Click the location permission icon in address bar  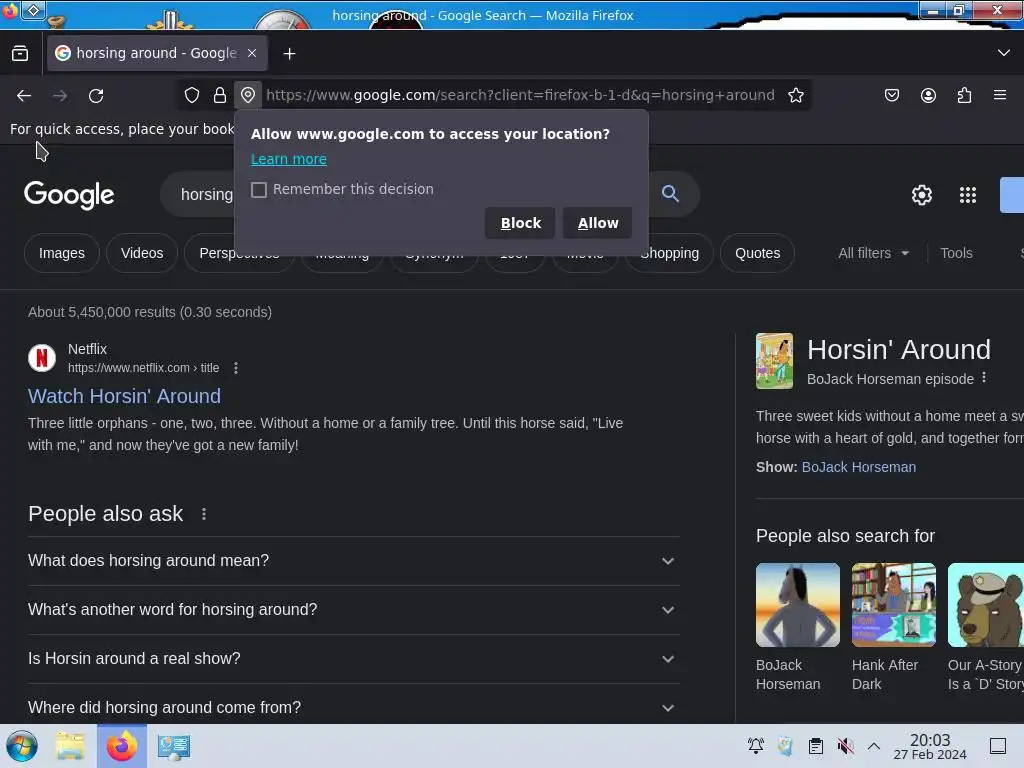click(x=248, y=95)
